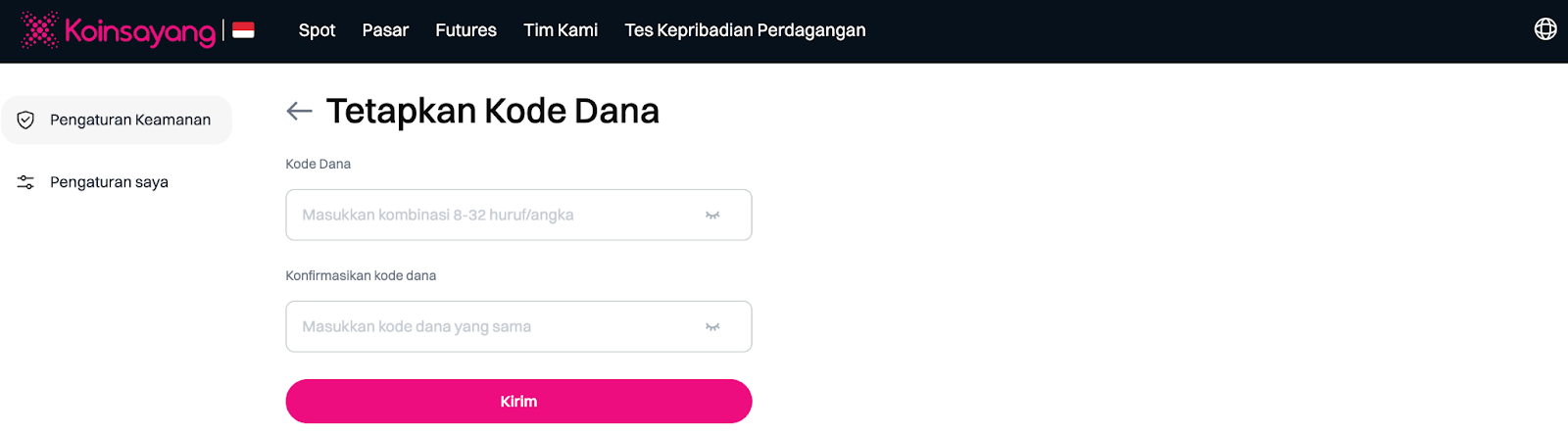The image size is (1568, 435).
Task: Open the Pasar page
Action: click(x=385, y=30)
